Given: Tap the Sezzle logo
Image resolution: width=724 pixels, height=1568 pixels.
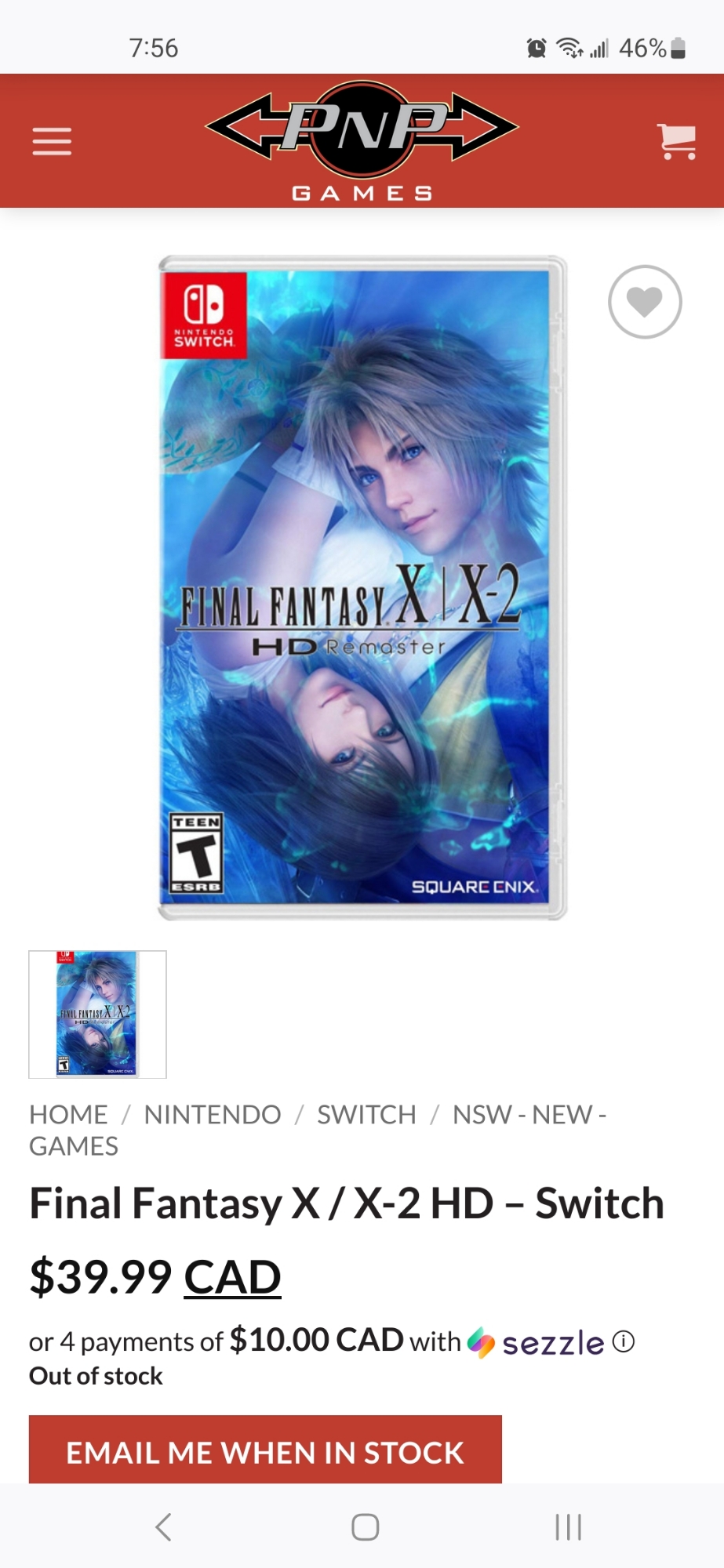Looking at the screenshot, I should (536, 1342).
